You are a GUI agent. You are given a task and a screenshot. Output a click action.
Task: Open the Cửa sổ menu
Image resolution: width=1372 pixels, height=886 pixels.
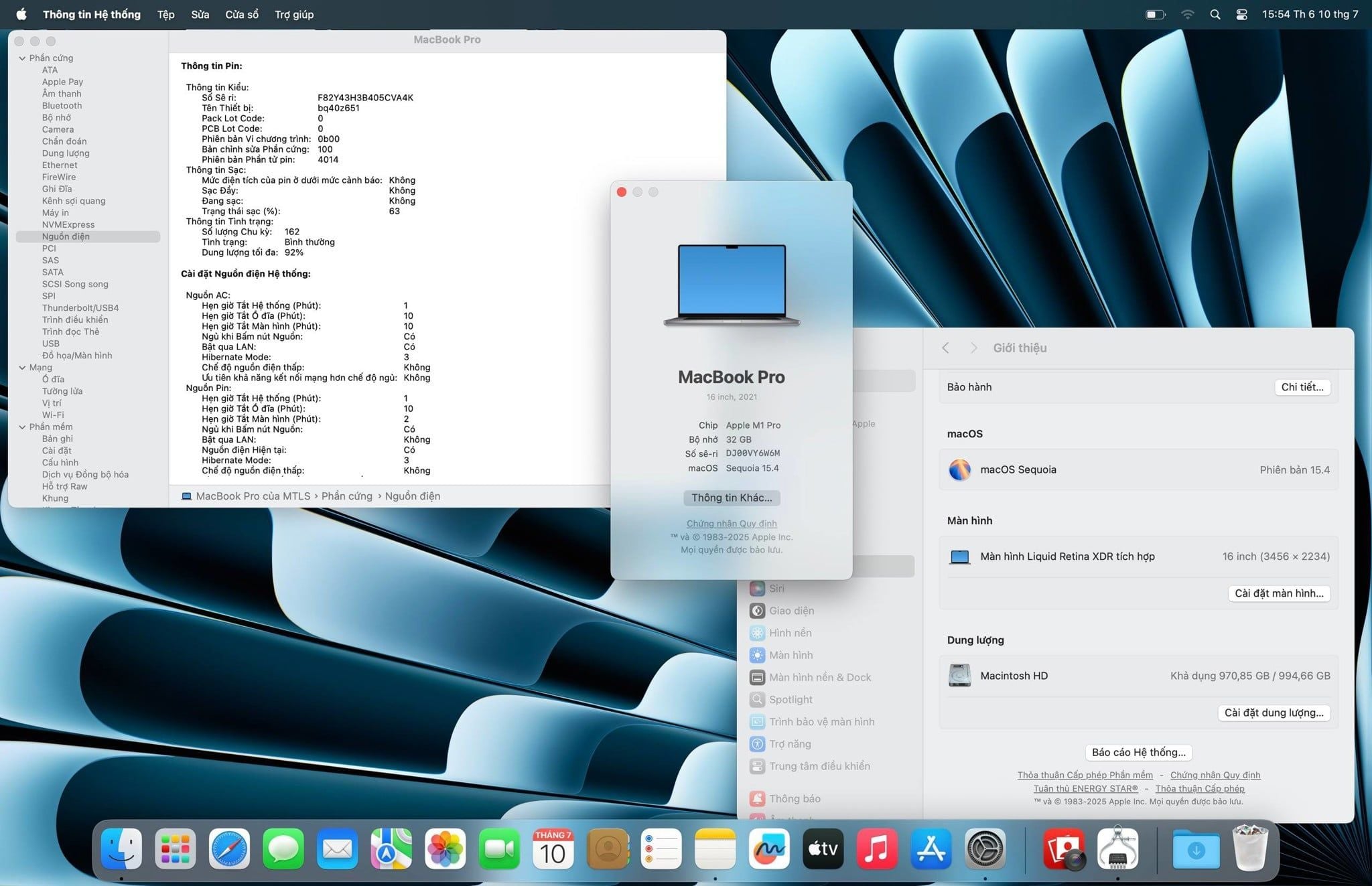tap(242, 14)
